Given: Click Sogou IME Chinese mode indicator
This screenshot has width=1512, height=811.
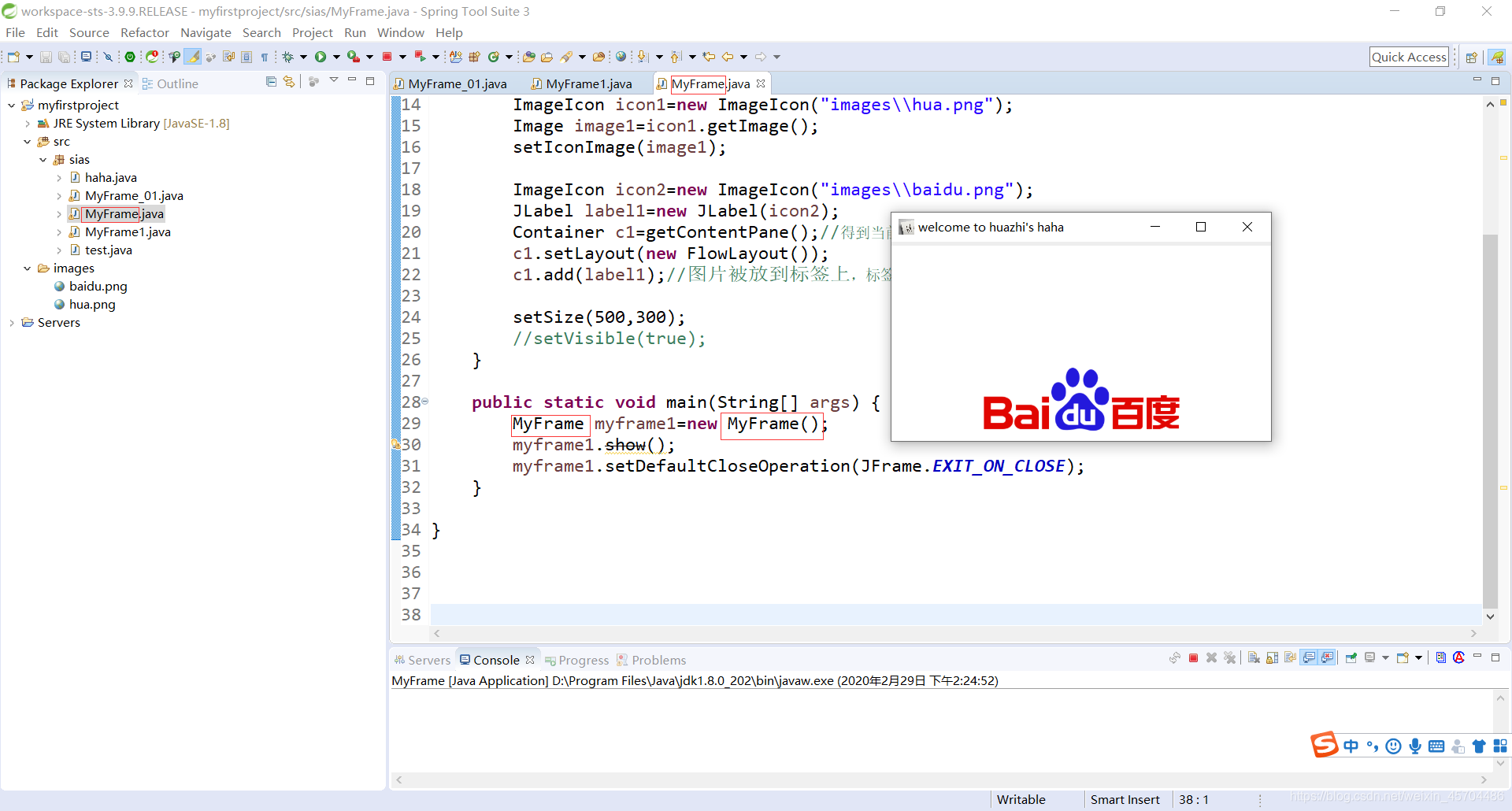Looking at the screenshot, I should click(1351, 746).
